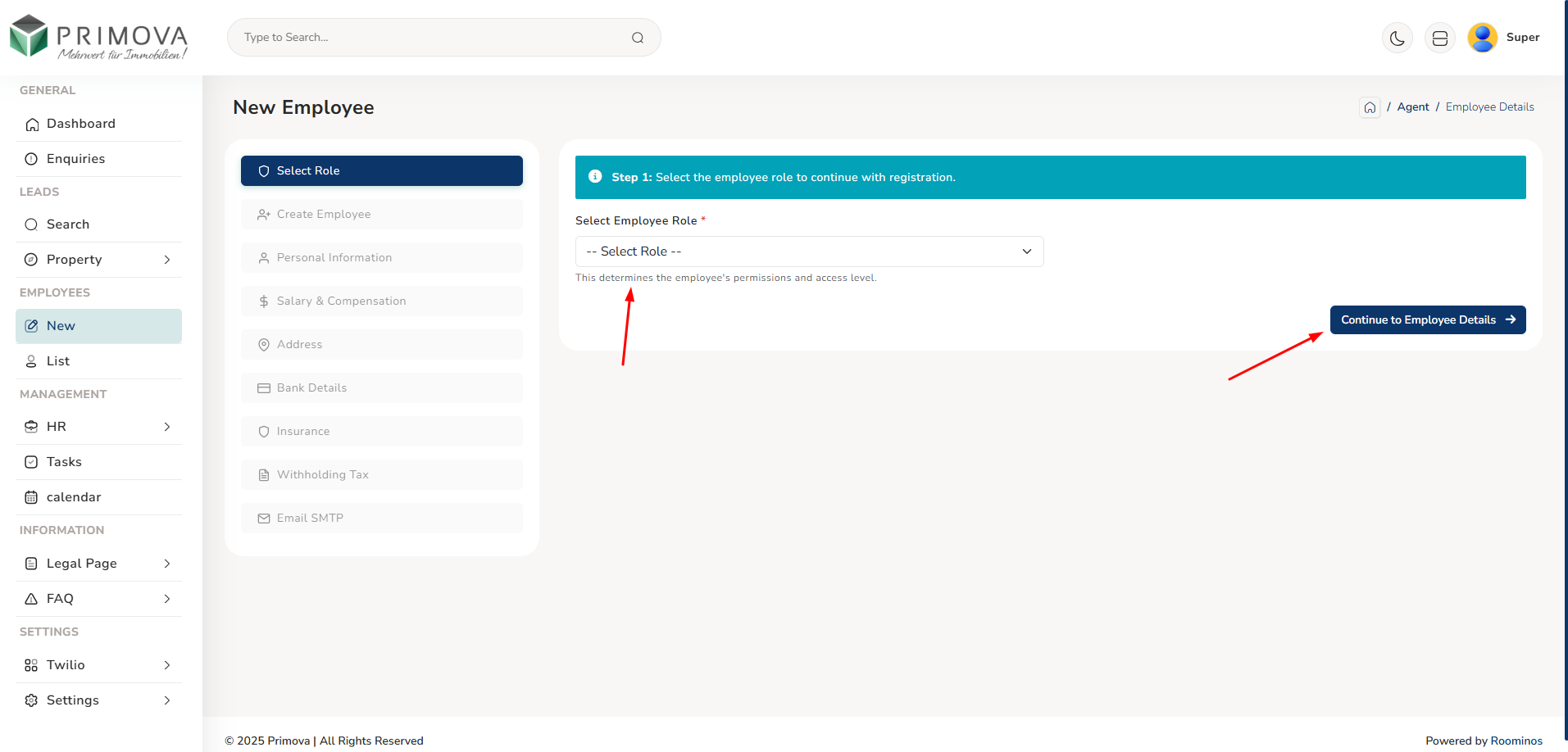Follow the Agent breadcrumb link
Viewport: 1568px width, 752px height.
coord(1412,107)
